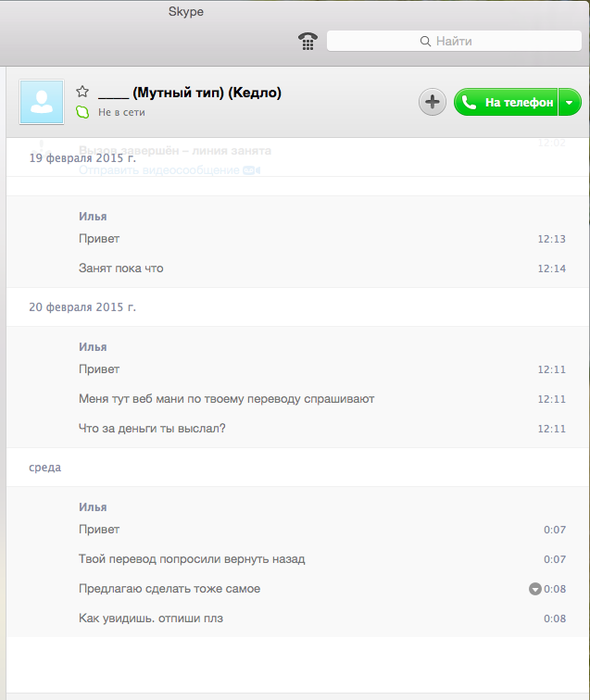
Task: Click the video camera icon after видеосообщение
Action: [x=252, y=170]
